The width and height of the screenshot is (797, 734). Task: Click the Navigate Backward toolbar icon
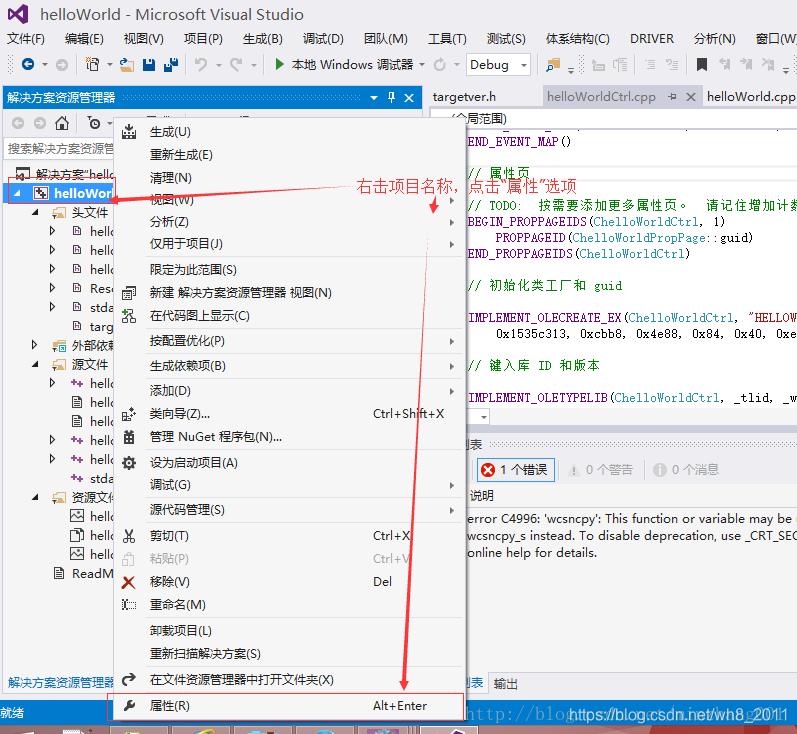[28, 65]
